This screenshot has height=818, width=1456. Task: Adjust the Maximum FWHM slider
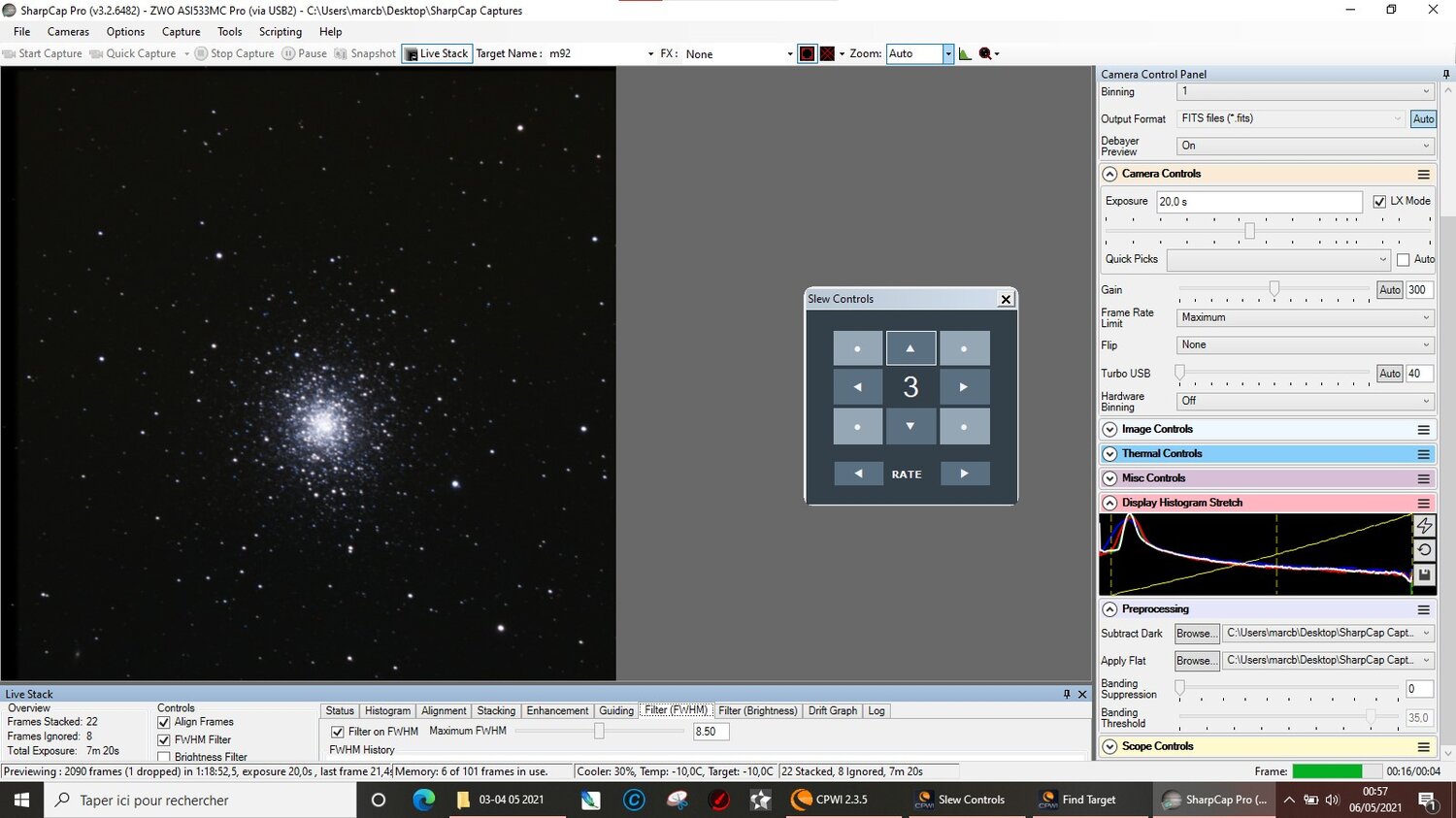tap(599, 732)
